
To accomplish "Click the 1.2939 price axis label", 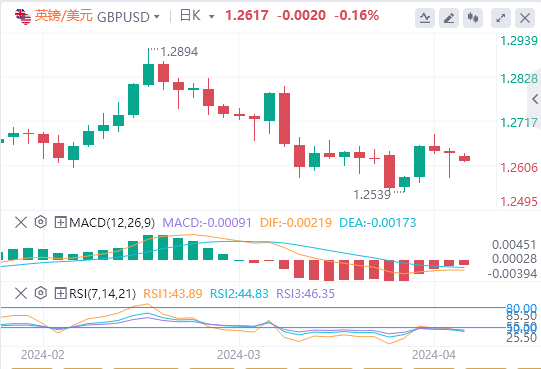I will [x=519, y=41].
